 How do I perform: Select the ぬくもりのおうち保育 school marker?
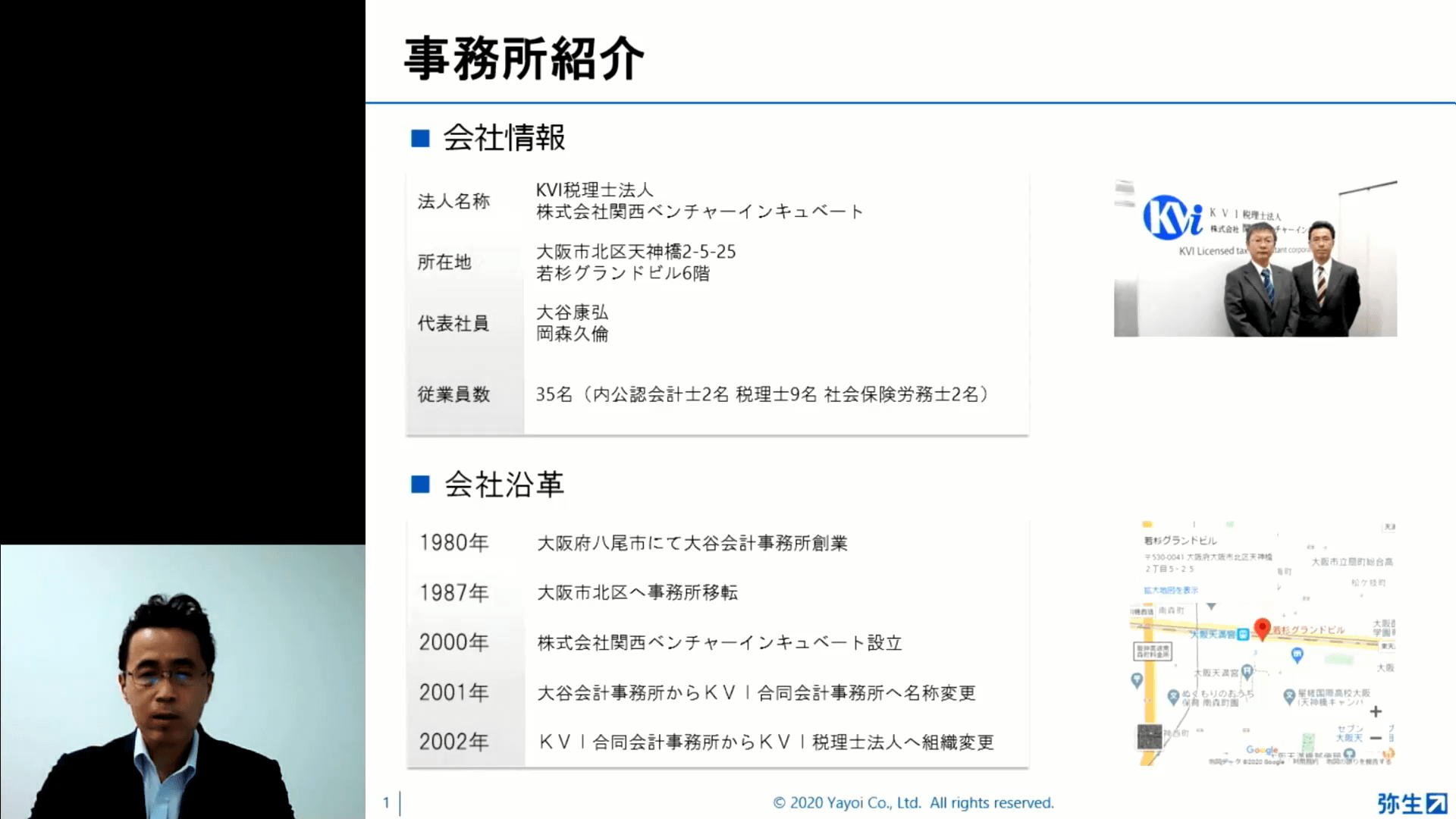[1173, 696]
